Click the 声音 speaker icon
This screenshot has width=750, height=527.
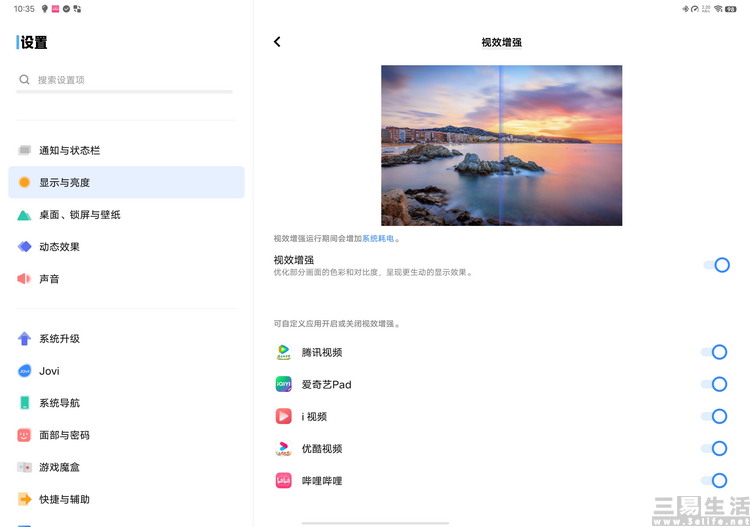pyautogui.click(x=24, y=279)
